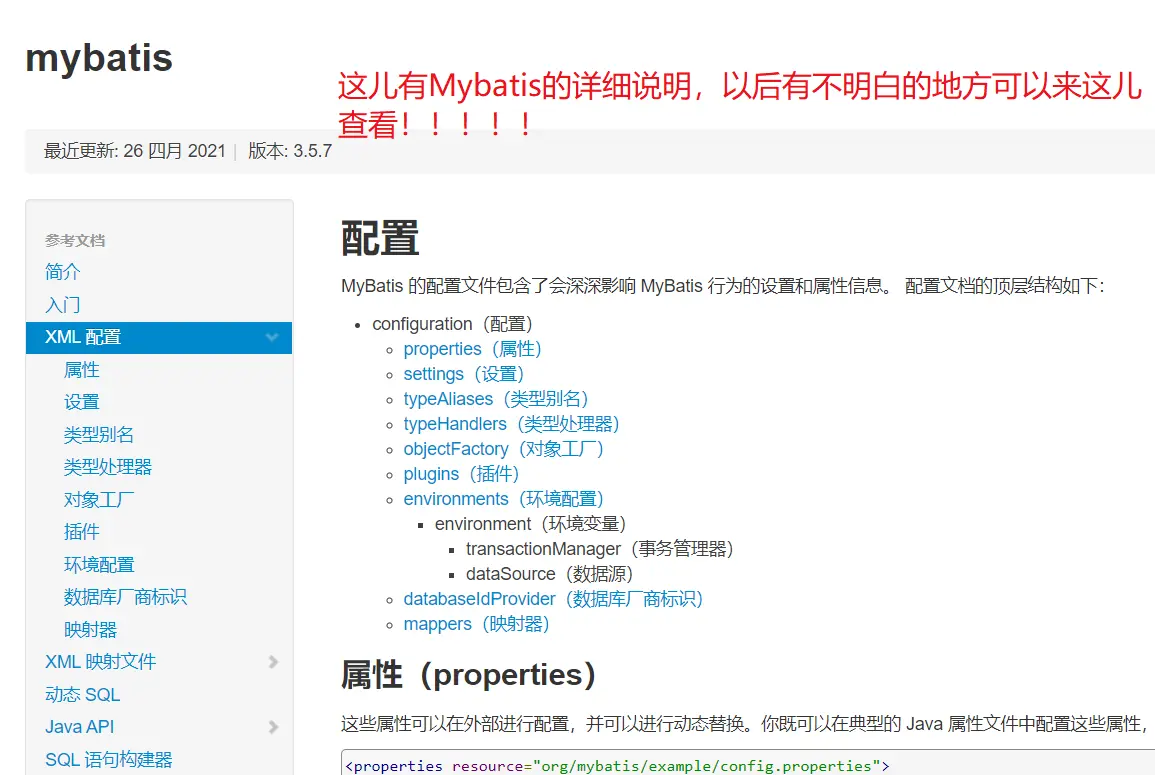Screen dimensions: 1155x775
Task: Open 属性 sub-item in the sidebar
Action: pos(82,370)
